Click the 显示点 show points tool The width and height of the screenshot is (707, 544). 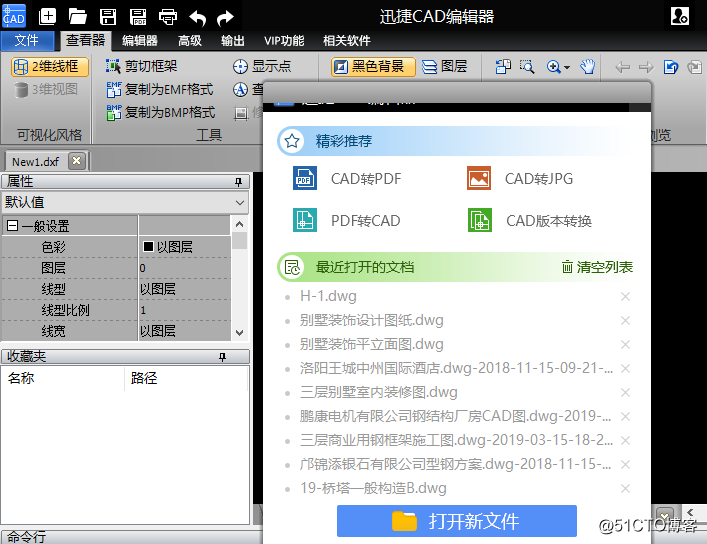coord(262,66)
